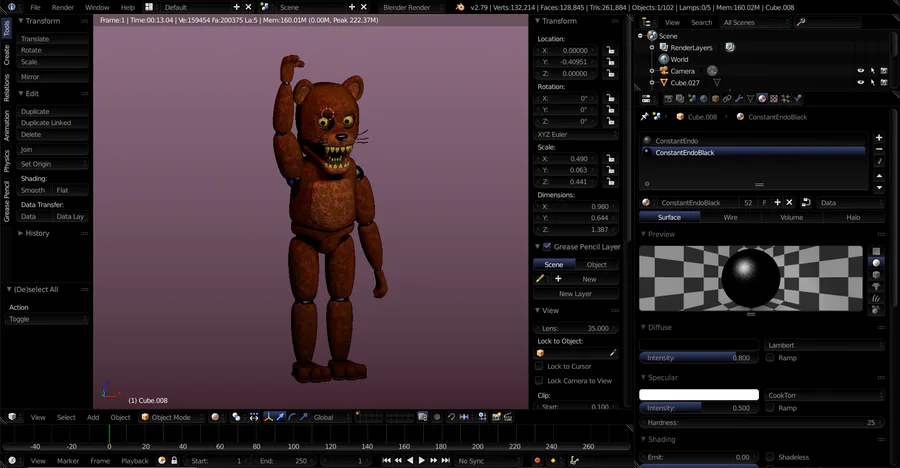Move material slot down arrow
Screen dimensions: 900x468
pos(879,188)
